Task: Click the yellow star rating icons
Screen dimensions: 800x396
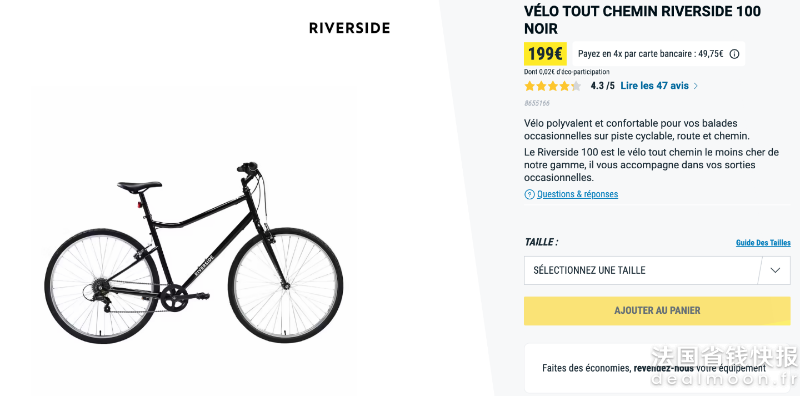Action: pyautogui.click(x=553, y=86)
